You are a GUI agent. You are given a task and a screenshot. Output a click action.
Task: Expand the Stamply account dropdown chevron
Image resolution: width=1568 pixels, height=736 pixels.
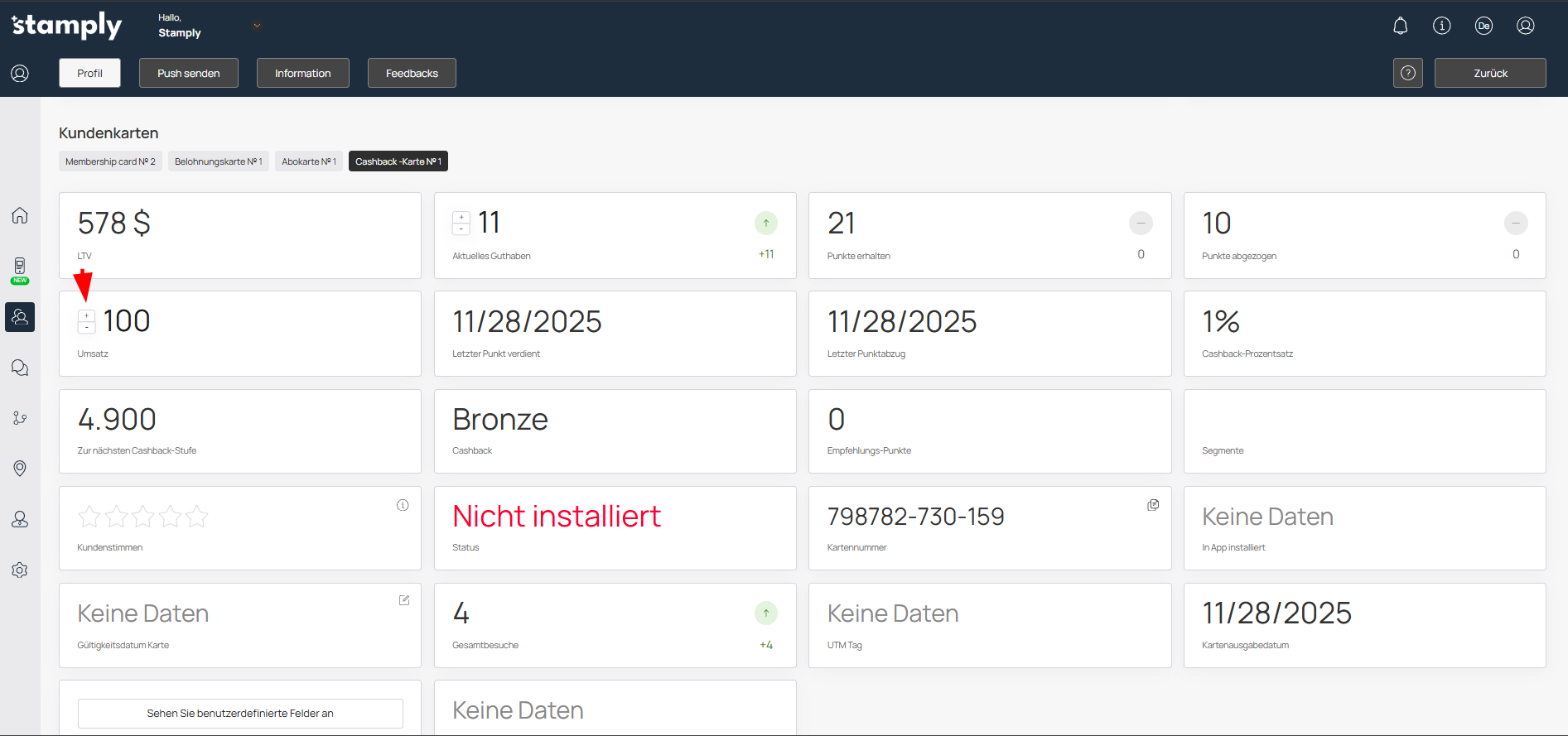coord(257,26)
